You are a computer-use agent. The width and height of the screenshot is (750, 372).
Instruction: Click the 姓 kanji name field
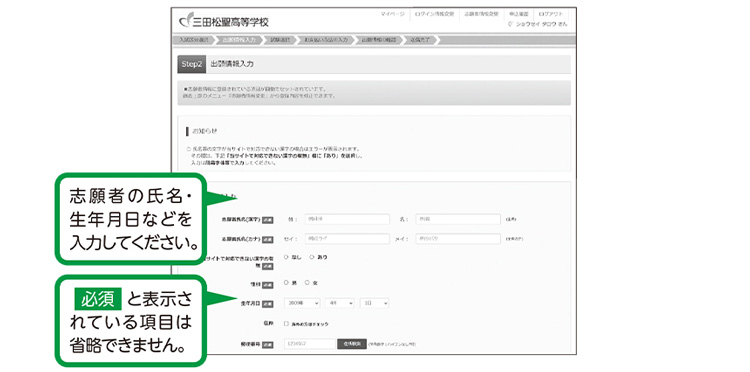346,219
